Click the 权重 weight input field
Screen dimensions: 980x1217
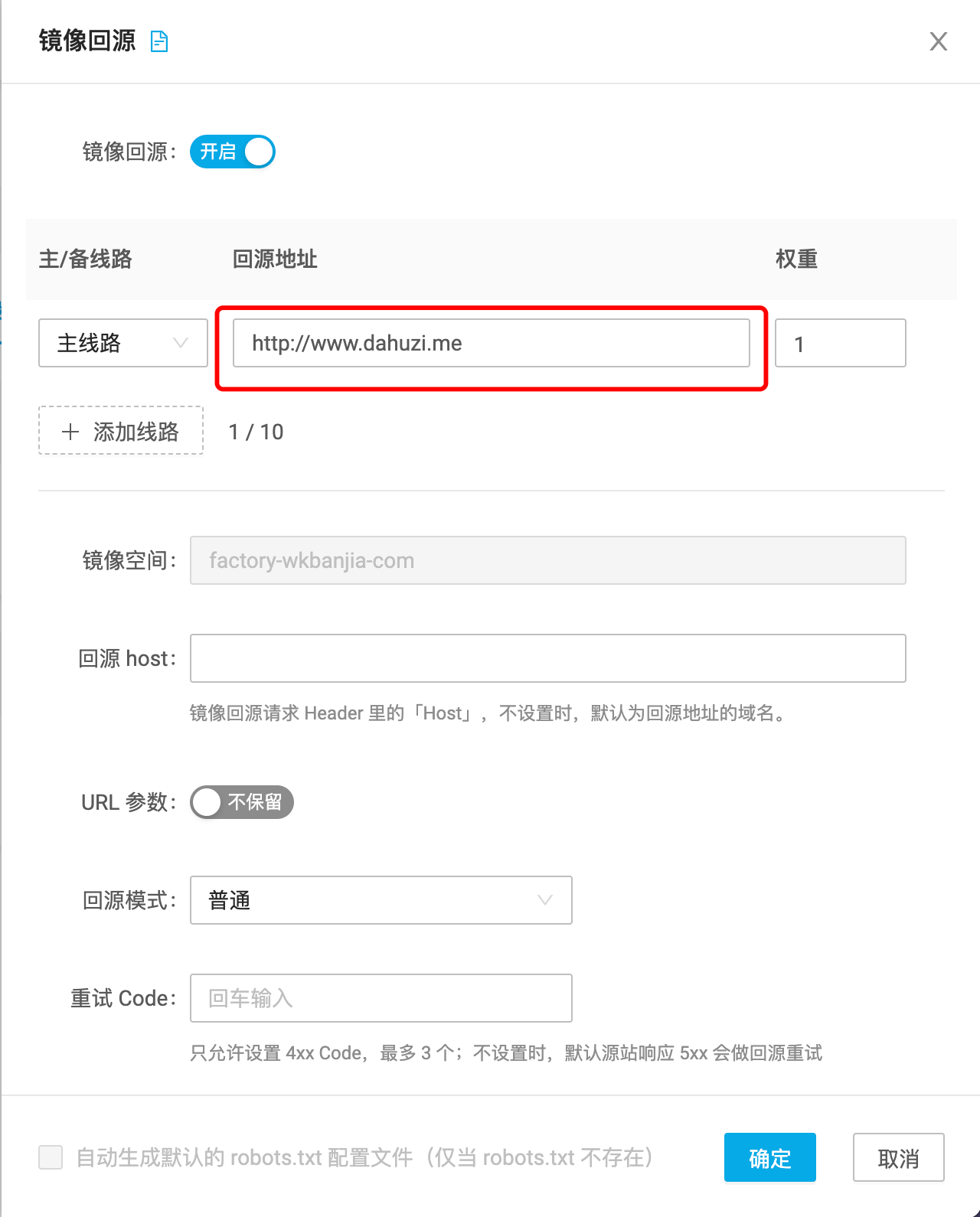pos(840,344)
